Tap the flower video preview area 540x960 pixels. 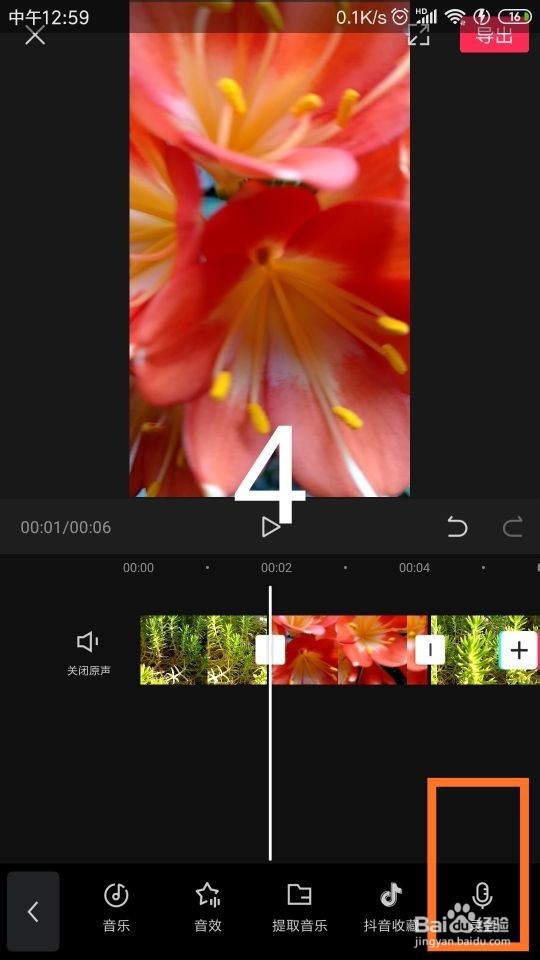(269, 249)
